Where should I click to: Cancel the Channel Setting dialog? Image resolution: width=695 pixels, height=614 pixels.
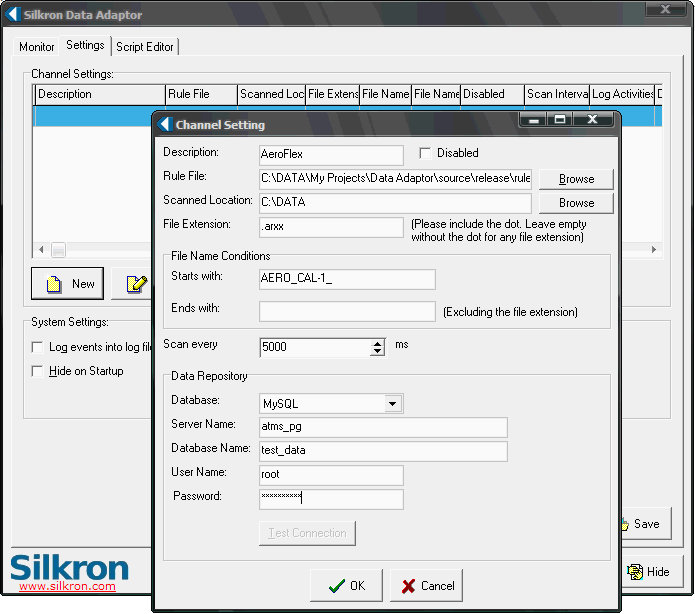(426, 586)
